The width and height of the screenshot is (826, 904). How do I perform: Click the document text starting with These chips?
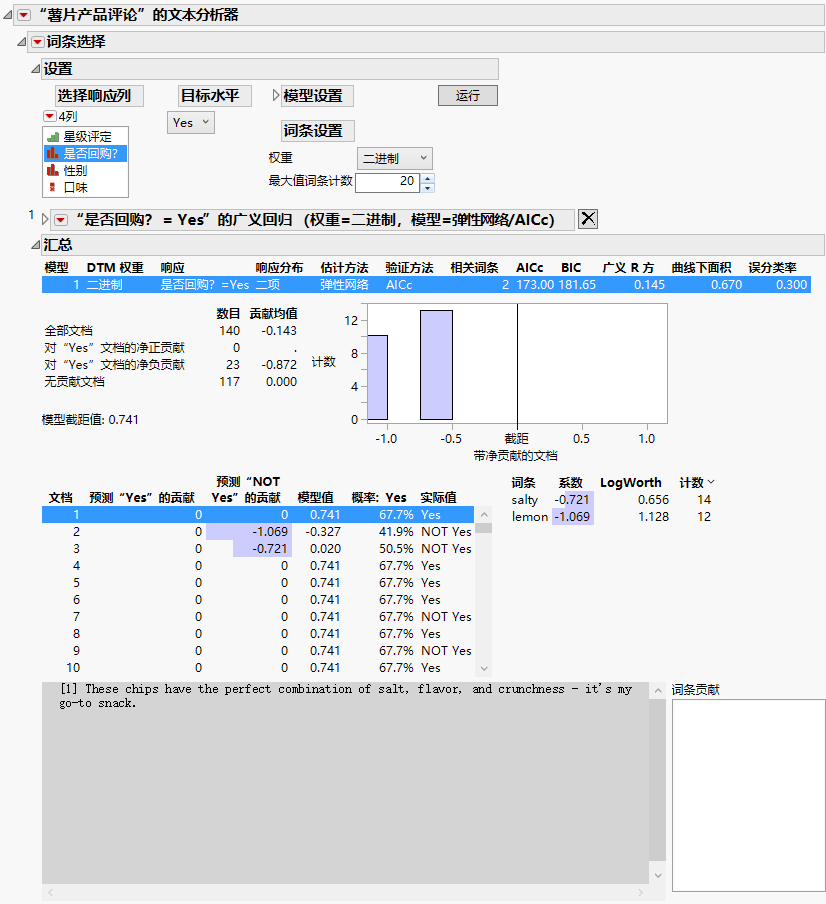[346, 696]
